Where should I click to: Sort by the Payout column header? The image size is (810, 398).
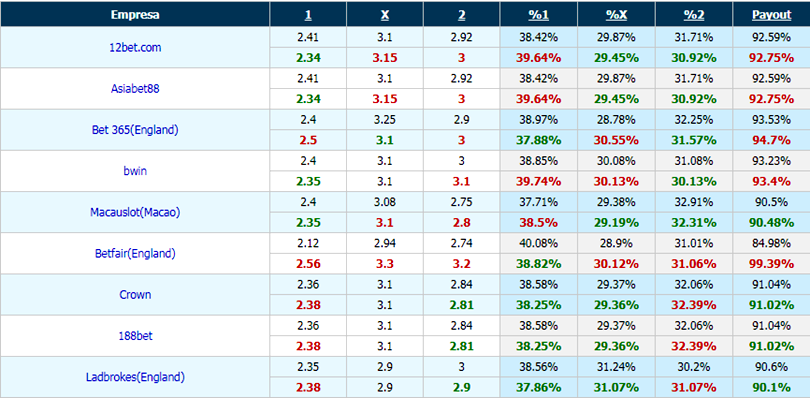point(771,15)
